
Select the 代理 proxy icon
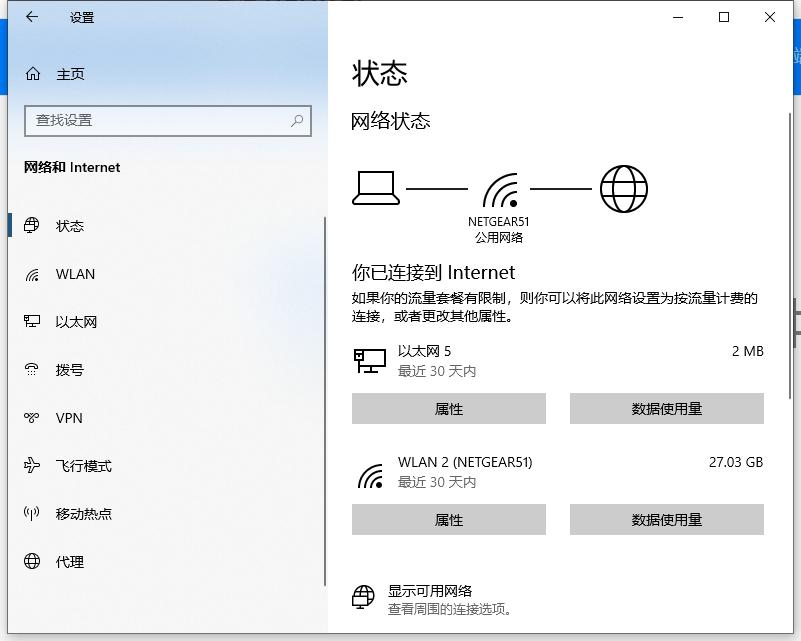[x=33, y=562]
